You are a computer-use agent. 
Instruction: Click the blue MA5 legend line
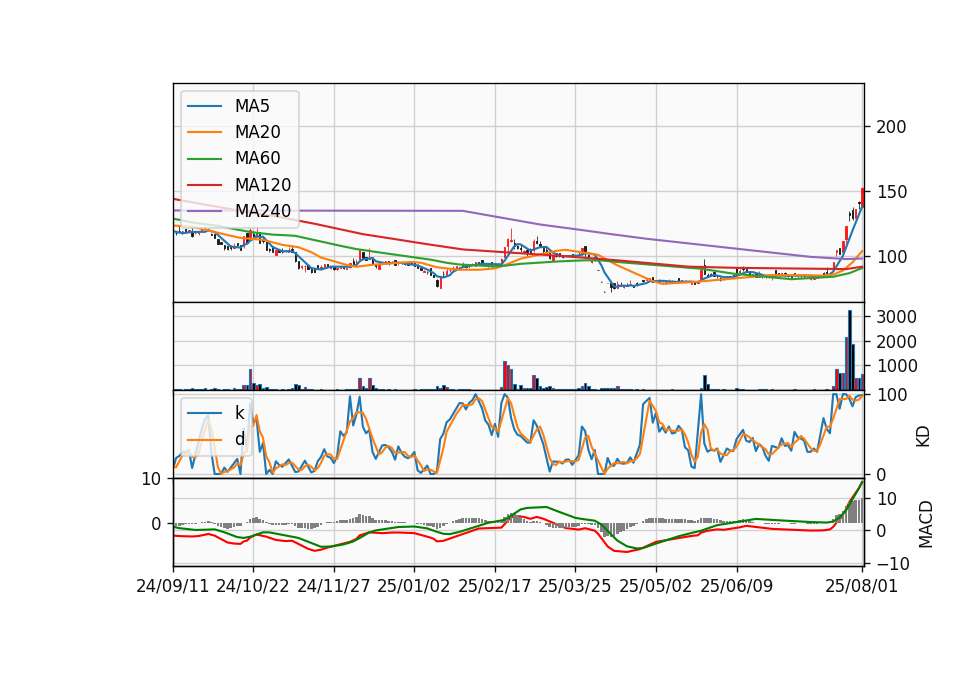point(205,106)
